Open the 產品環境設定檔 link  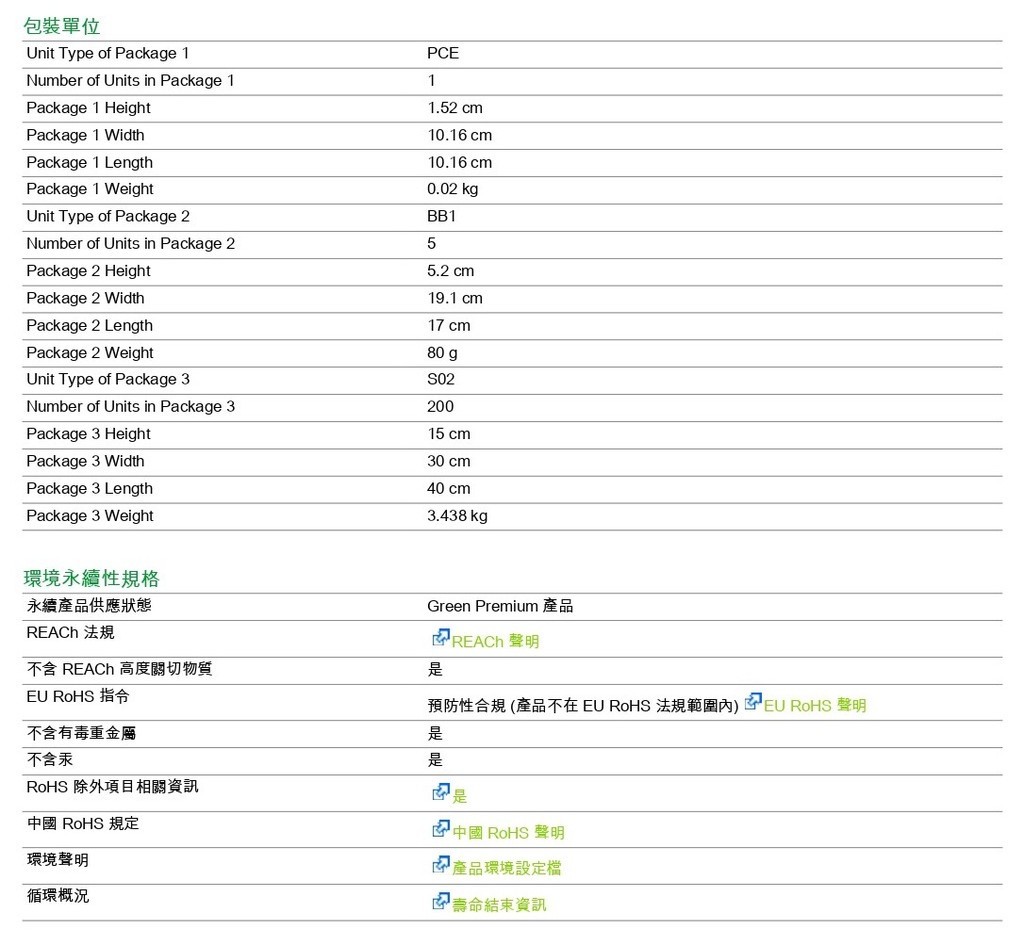click(506, 869)
